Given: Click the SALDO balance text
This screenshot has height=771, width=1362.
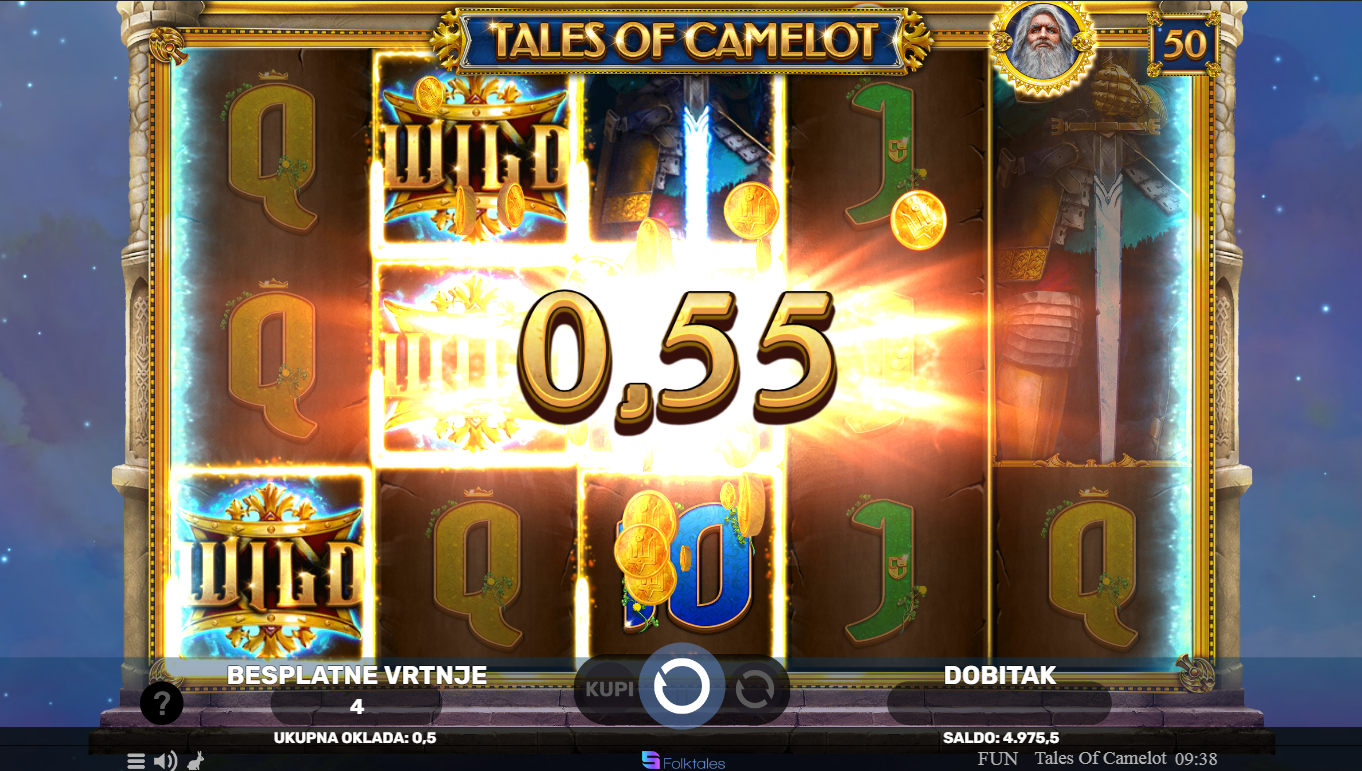Looking at the screenshot, I should pos(1001,738).
